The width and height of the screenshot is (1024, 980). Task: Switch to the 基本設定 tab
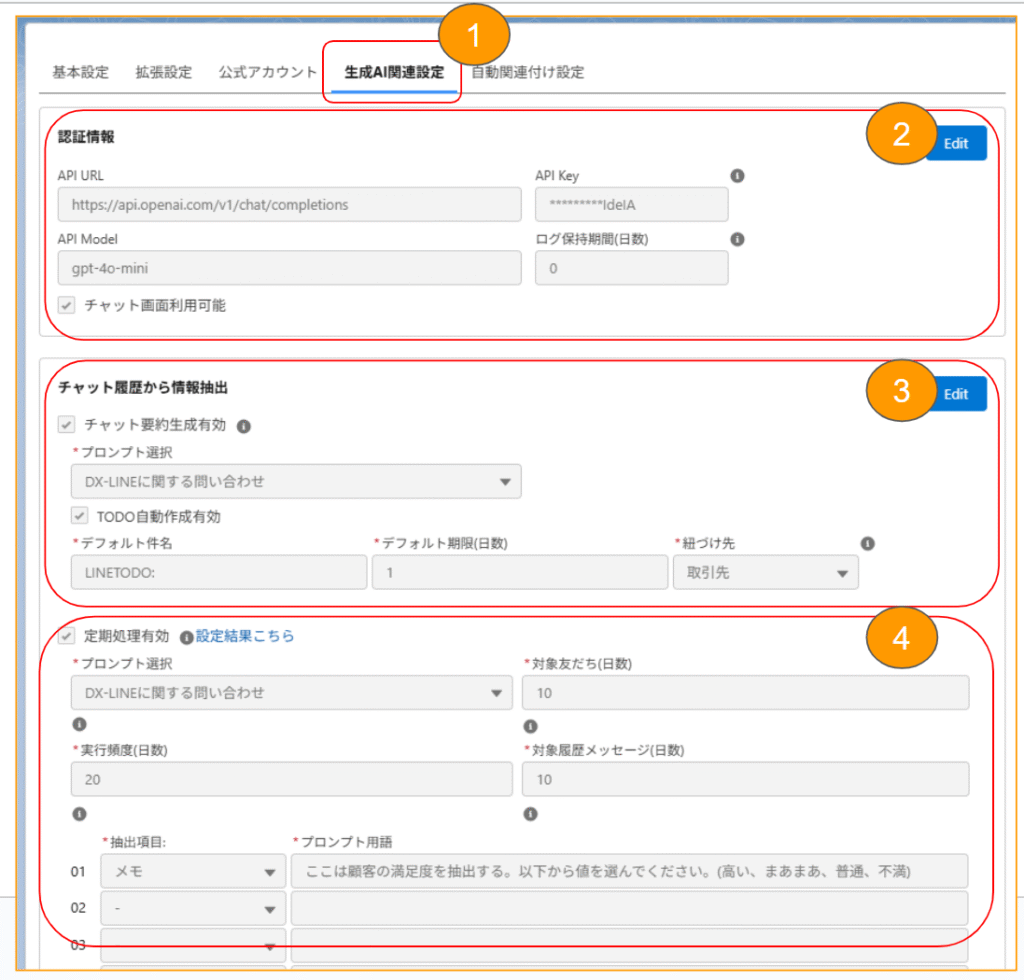coord(80,72)
